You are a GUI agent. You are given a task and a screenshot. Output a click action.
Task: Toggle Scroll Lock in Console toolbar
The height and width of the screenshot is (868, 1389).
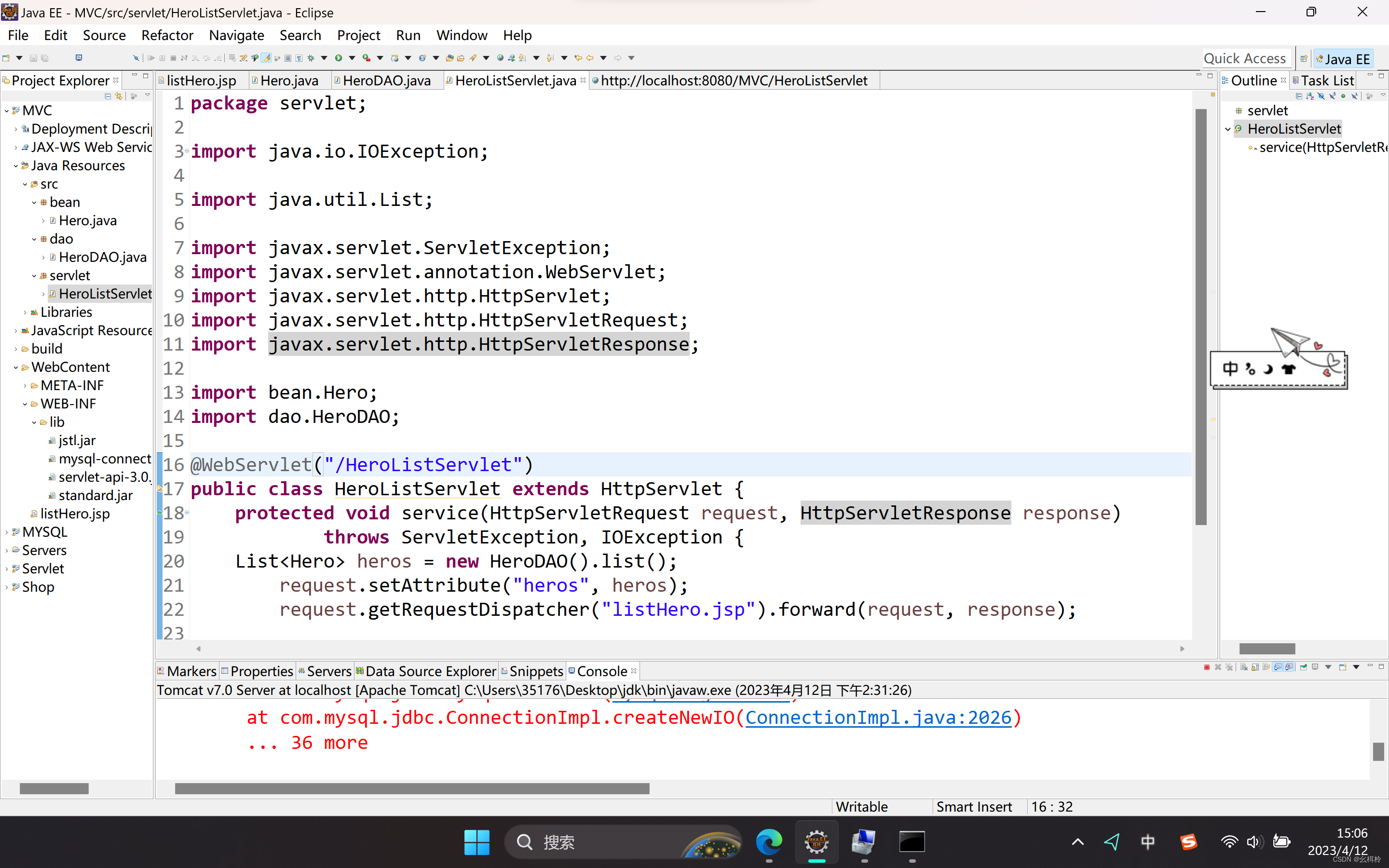(x=1255, y=667)
